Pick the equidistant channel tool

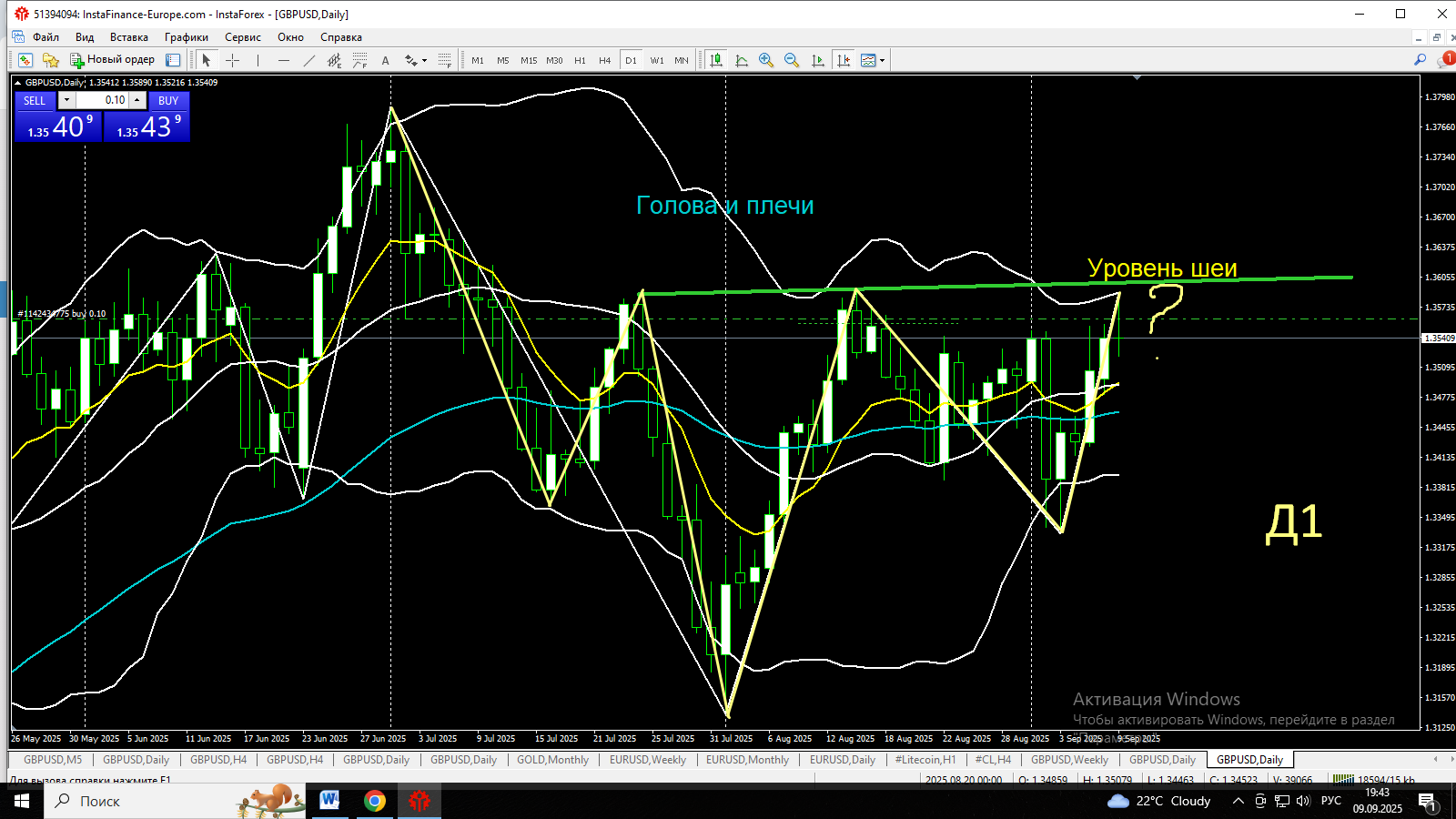point(334,60)
